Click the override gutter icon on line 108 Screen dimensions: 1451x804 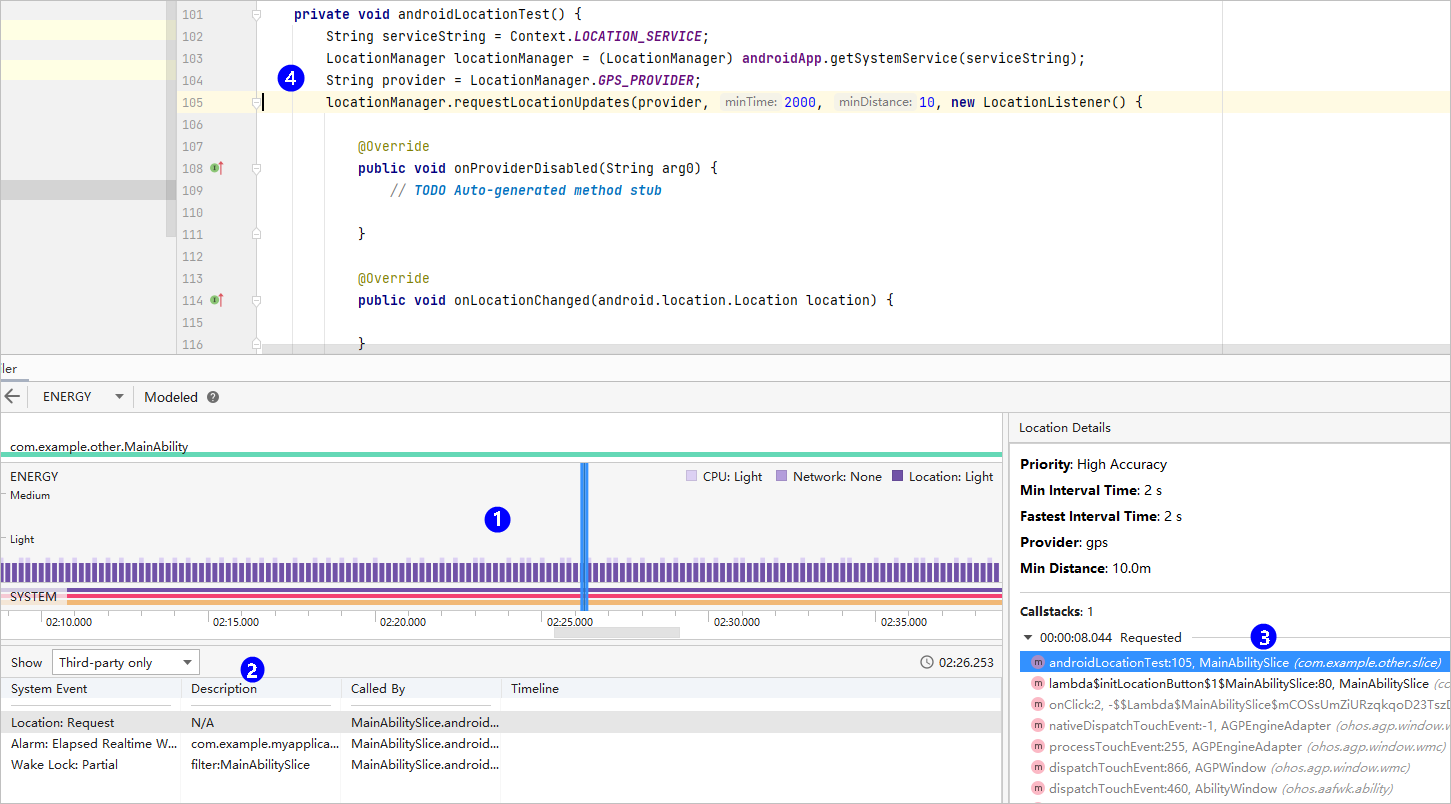(x=216, y=168)
